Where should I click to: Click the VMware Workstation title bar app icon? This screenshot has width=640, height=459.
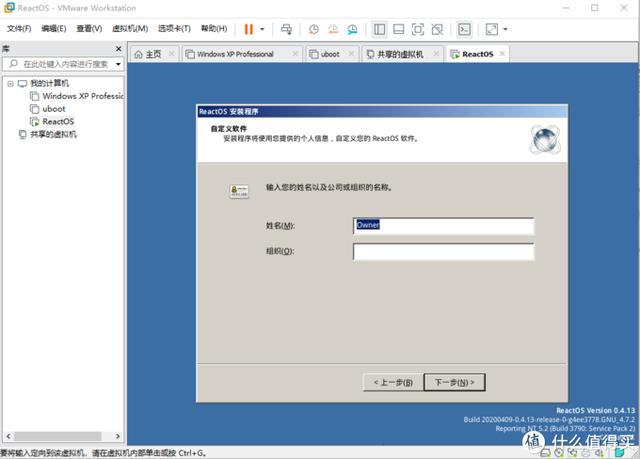(9, 7)
